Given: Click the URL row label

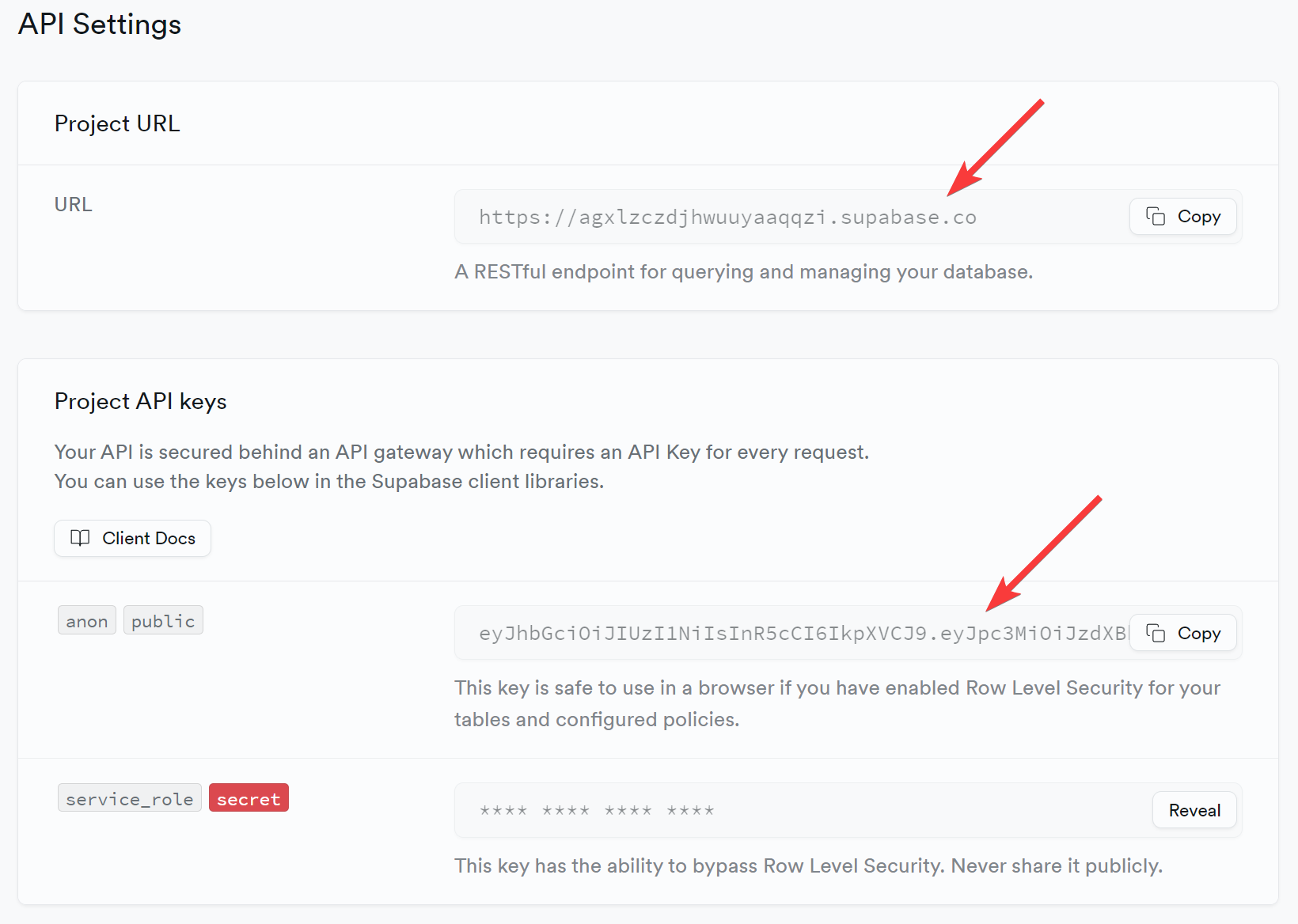Looking at the screenshot, I should click(x=74, y=204).
